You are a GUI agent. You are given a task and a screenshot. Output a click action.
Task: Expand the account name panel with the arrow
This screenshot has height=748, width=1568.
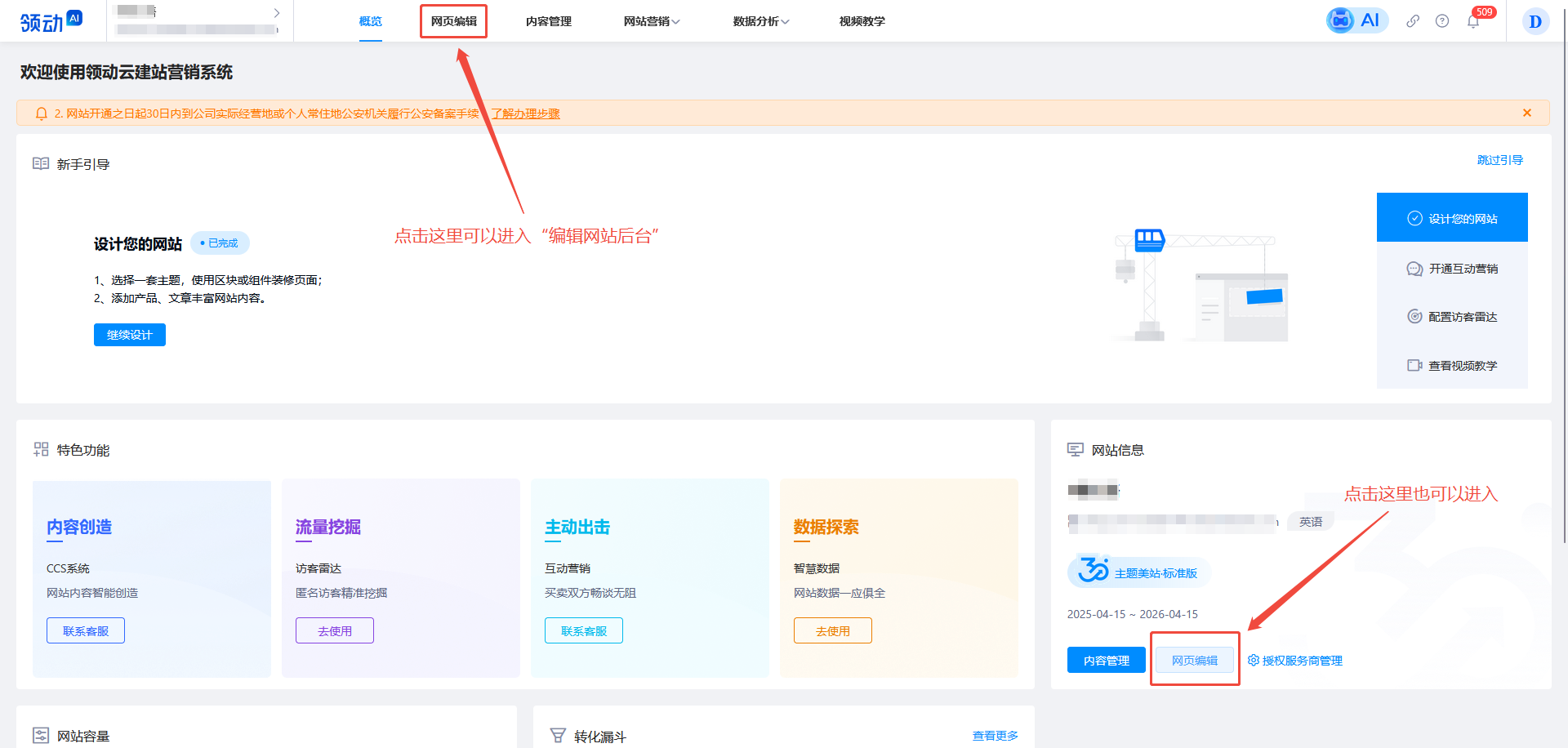[277, 13]
